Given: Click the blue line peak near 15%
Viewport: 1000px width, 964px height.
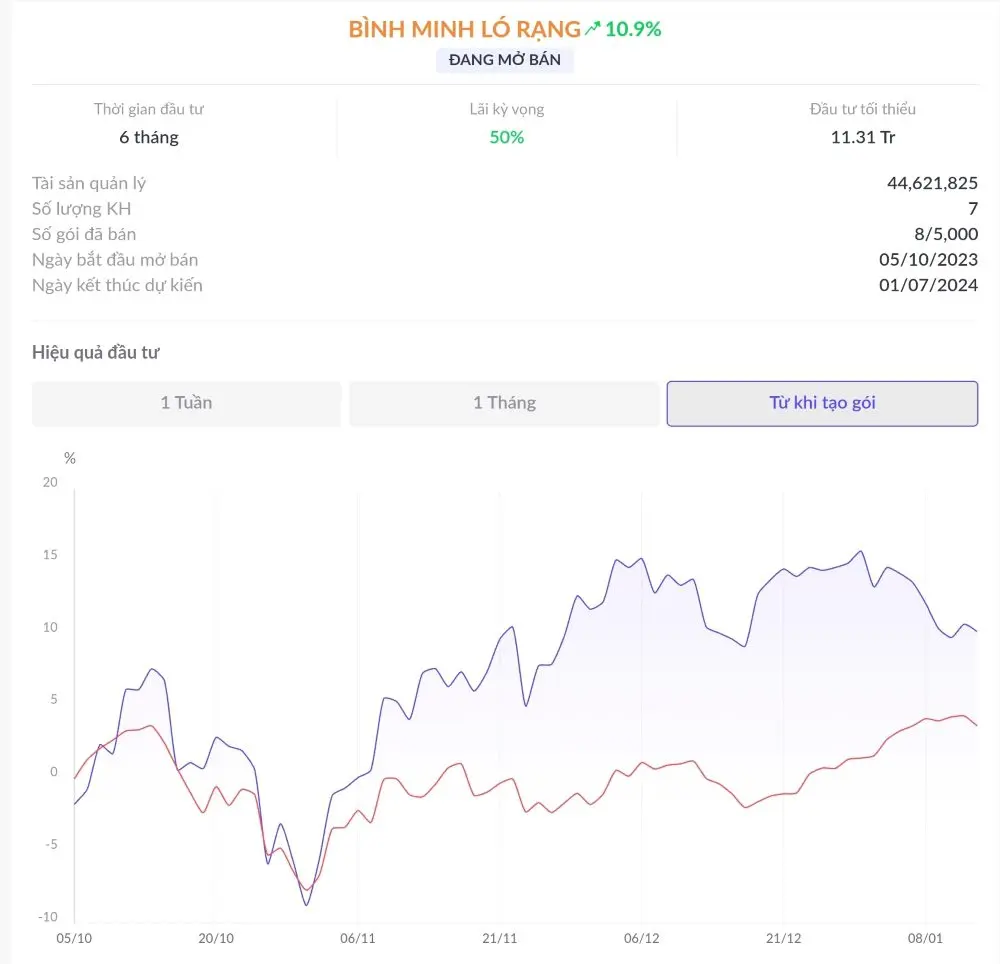Looking at the screenshot, I should point(861,551).
